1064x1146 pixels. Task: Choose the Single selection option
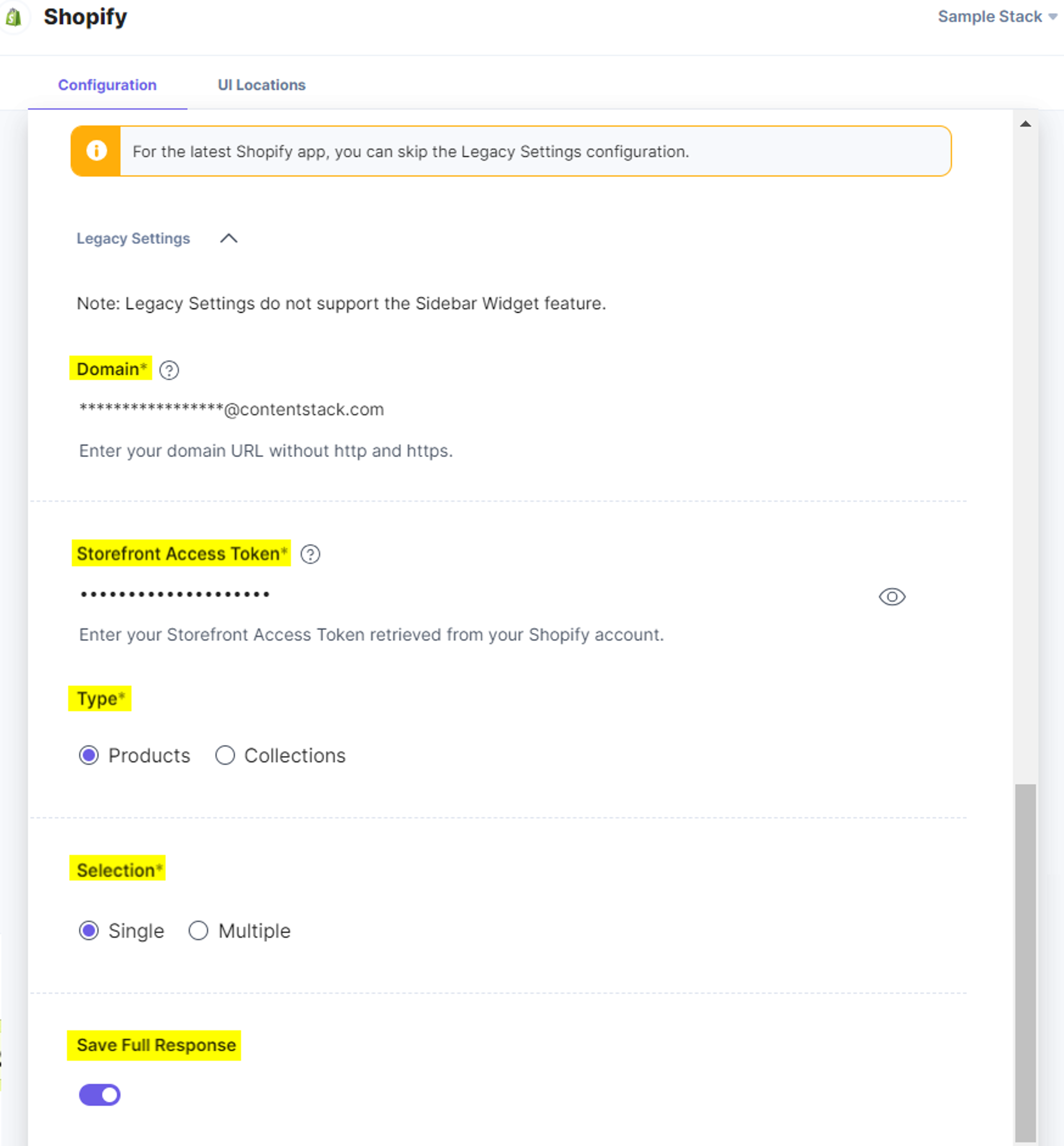click(x=89, y=931)
